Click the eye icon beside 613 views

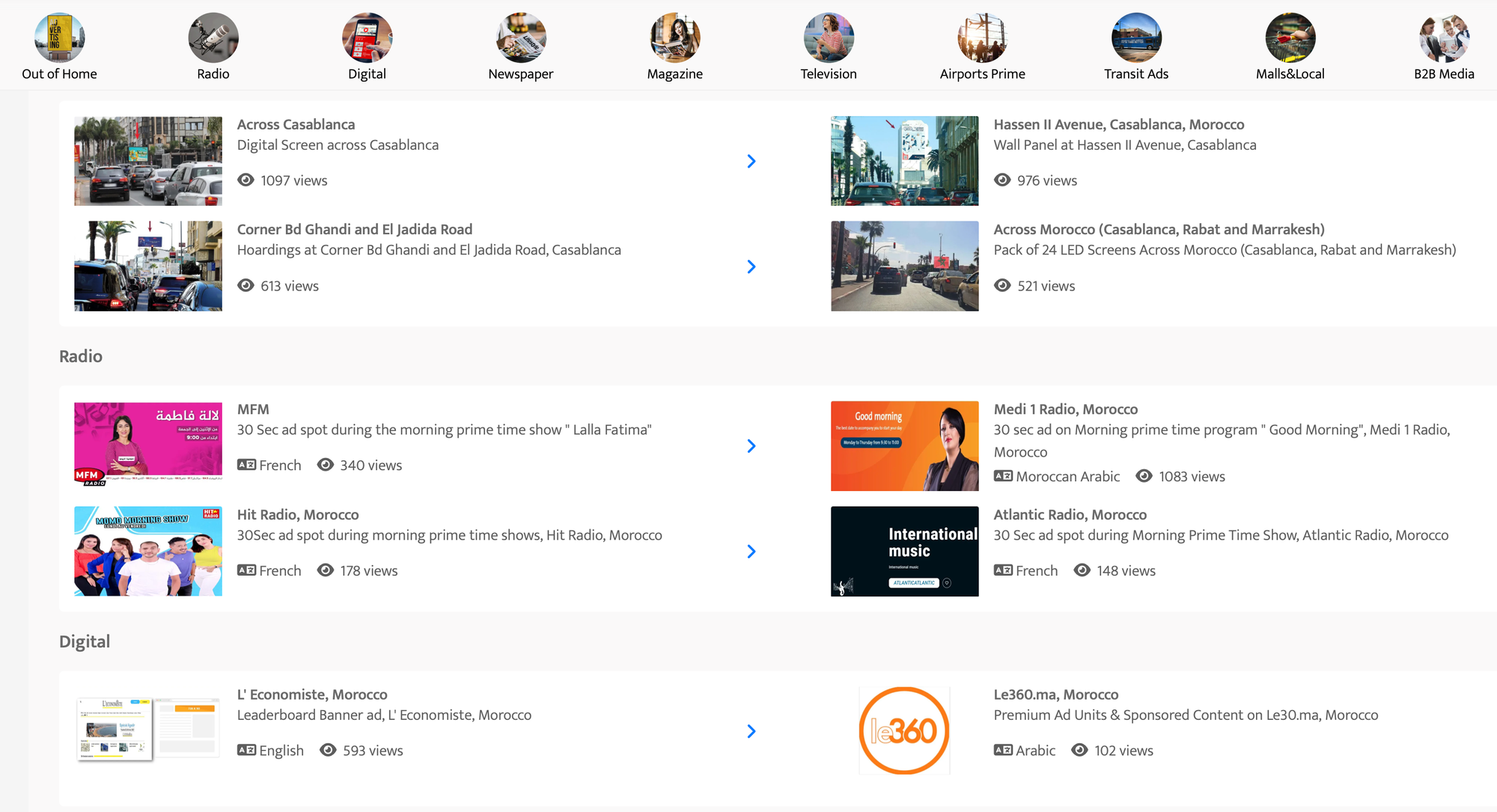[x=246, y=285]
